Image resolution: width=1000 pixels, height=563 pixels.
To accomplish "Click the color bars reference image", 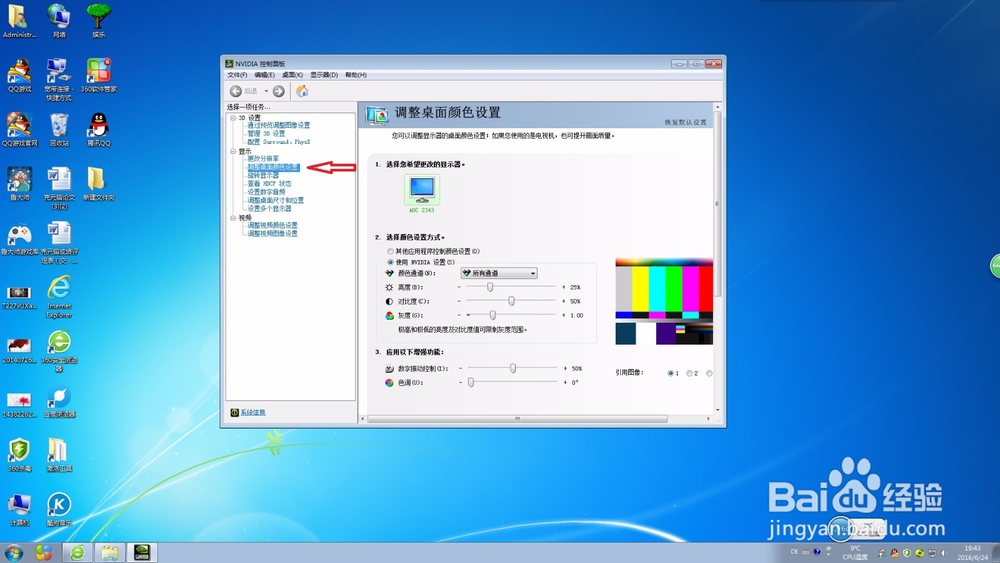I will 664,302.
